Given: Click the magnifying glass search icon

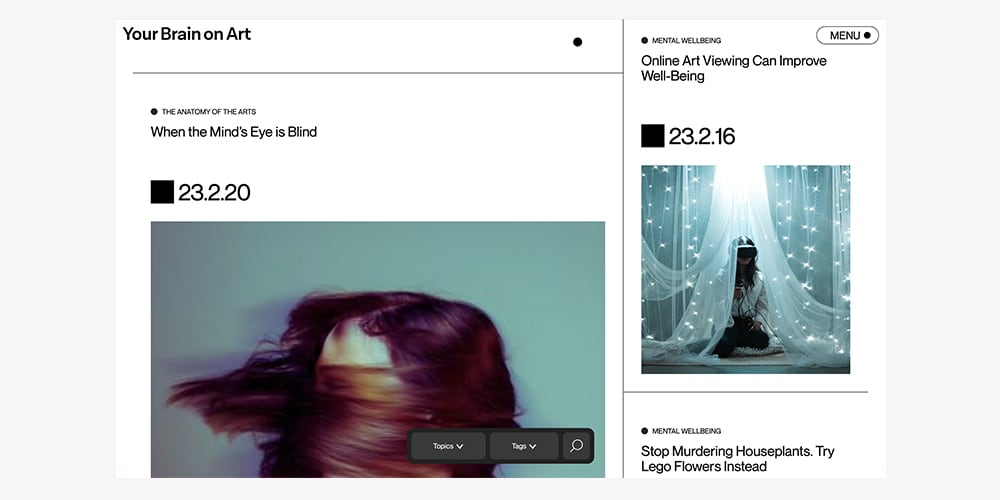Looking at the screenshot, I should (x=576, y=446).
